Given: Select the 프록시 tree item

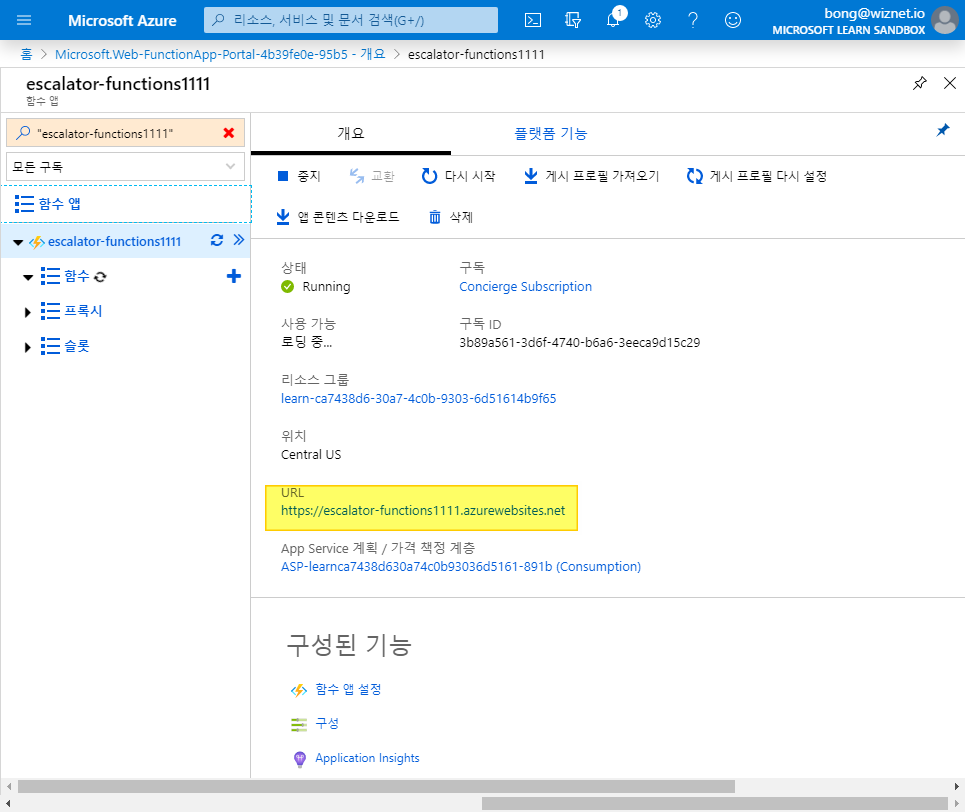Looking at the screenshot, I should 83,311.
